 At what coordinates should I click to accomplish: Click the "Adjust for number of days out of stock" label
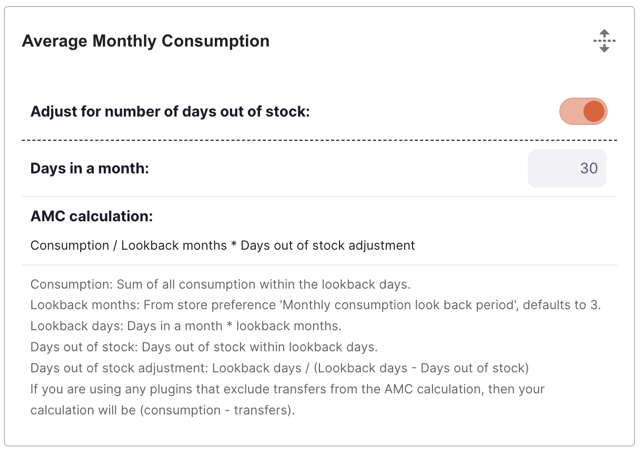[x=170, y=111]
